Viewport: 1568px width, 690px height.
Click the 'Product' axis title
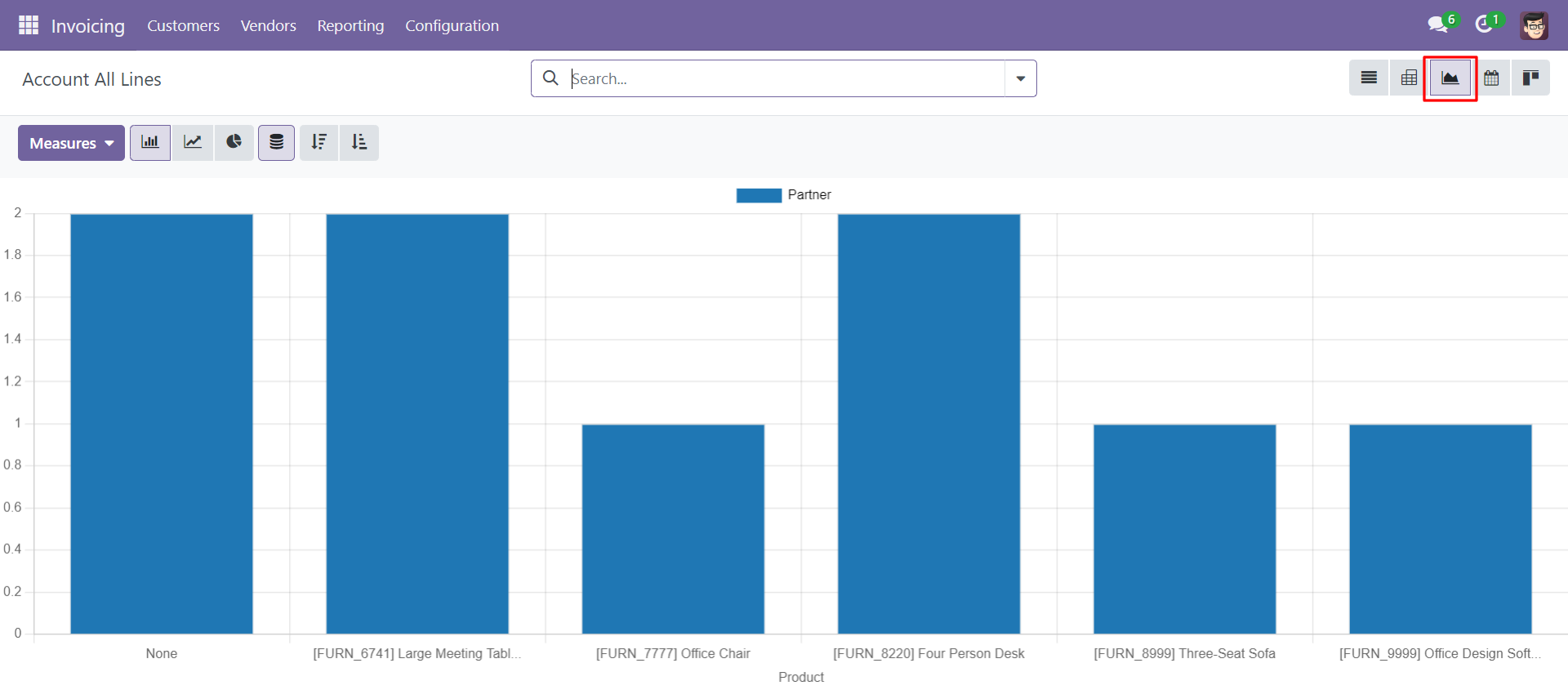[x=801, y=677]
